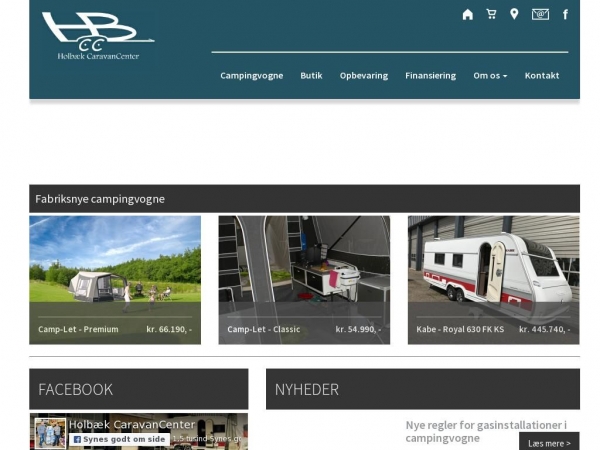600x450 pixels.
Task: Click the Facebook page profile picture
Action: 50,433
